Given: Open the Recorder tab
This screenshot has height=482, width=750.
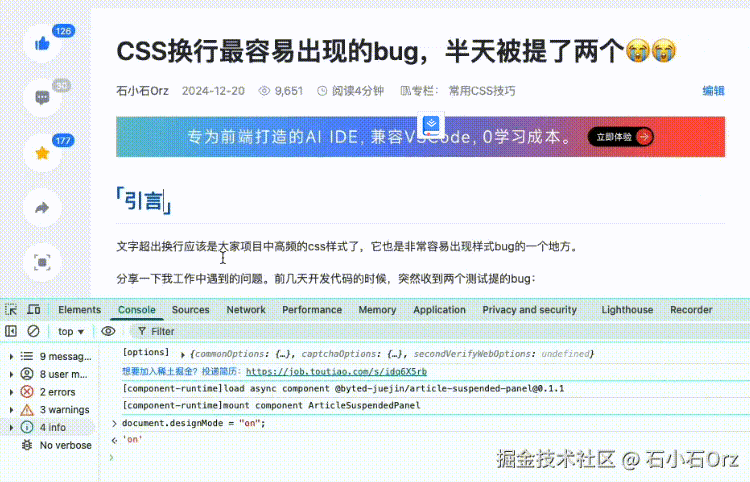Looking at the screenshot, I should (x=691, y=309).
